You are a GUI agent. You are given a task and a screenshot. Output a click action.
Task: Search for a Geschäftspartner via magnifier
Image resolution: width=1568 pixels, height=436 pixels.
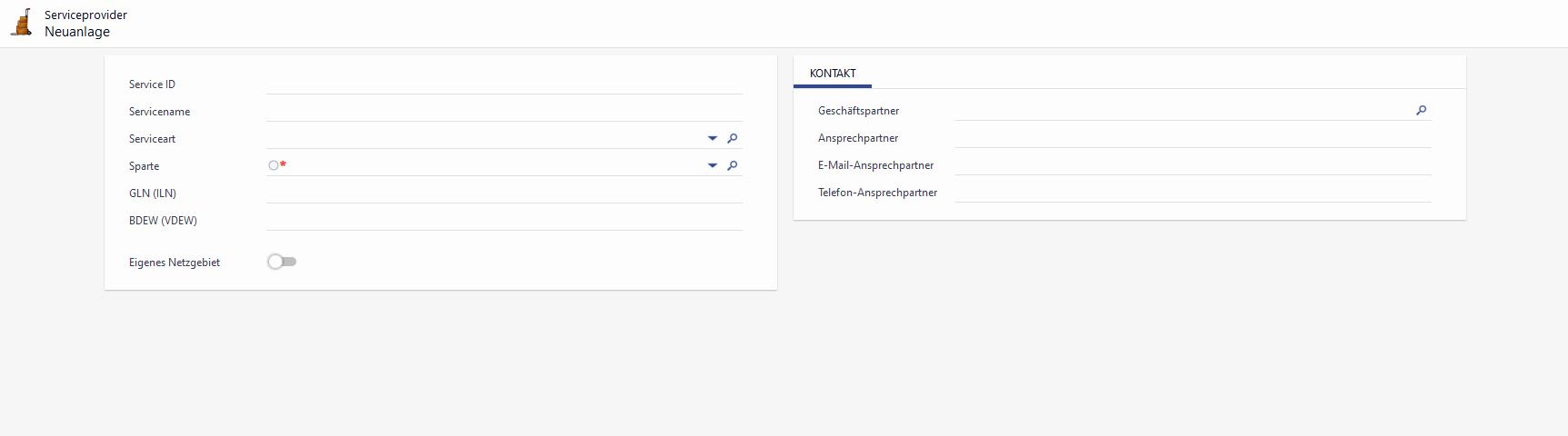click(x=1422, y=111)
